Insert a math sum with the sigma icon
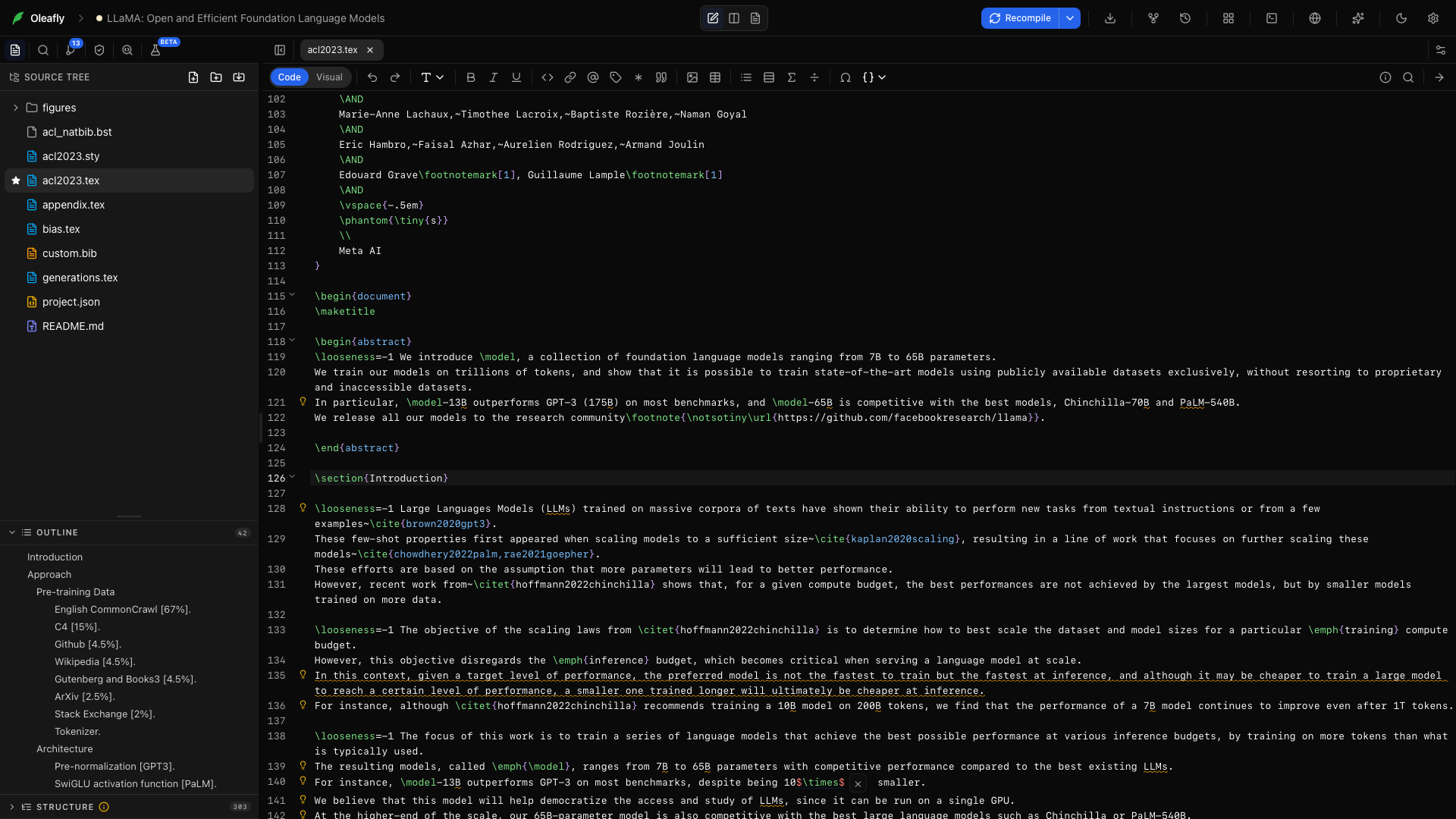The image size is (1456, 819). coord(792,77)
